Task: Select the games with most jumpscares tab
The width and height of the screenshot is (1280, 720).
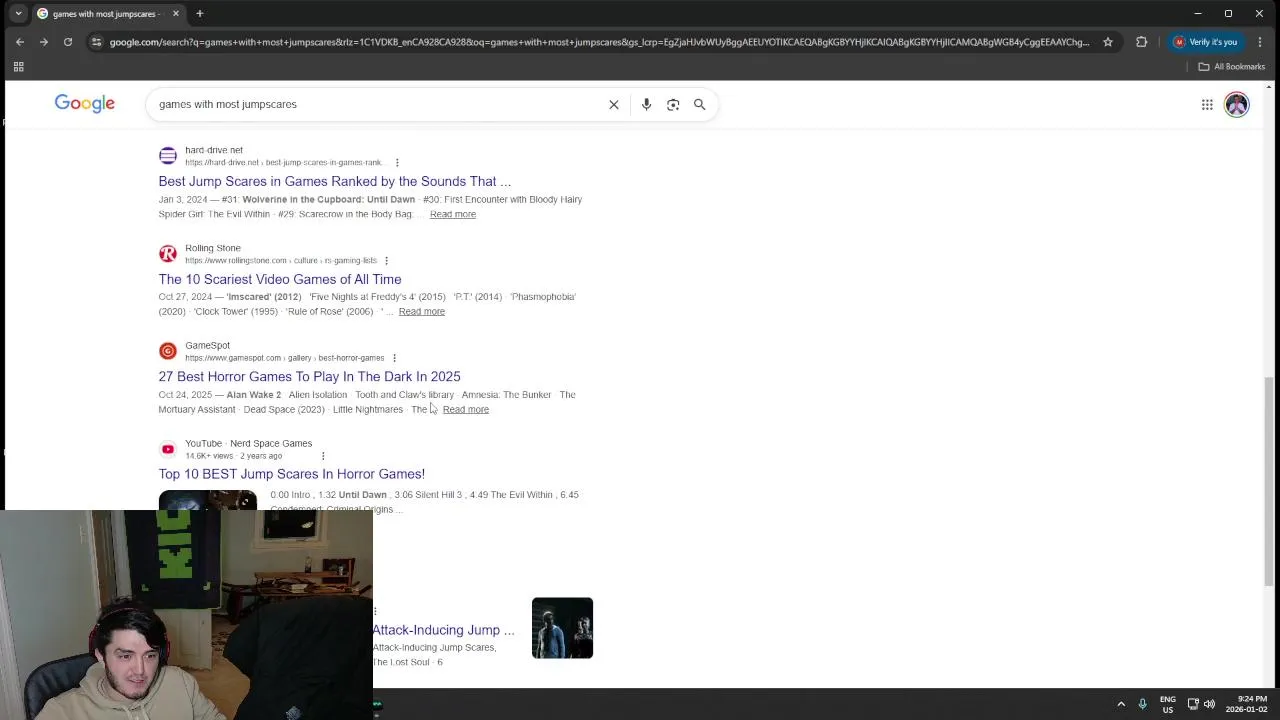Action: pyautogui.click(x=108, y=13)
